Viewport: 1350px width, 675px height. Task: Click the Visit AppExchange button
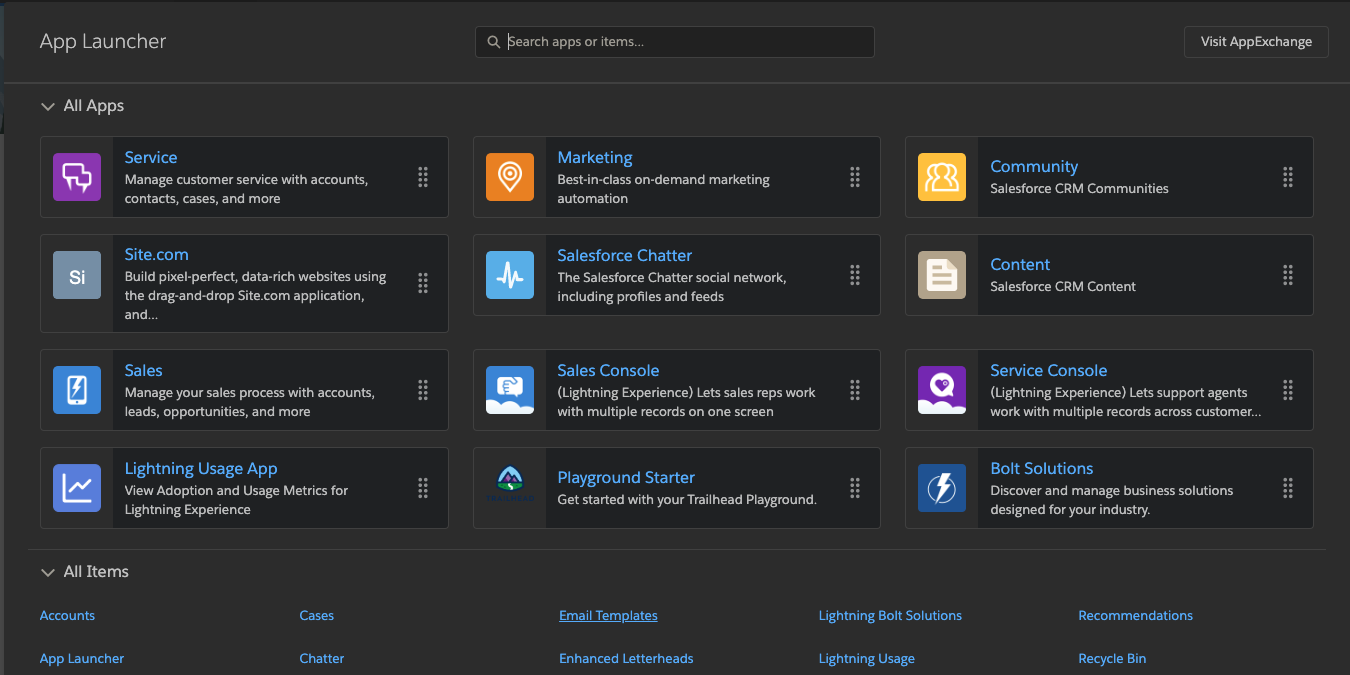click(1257, 42)
